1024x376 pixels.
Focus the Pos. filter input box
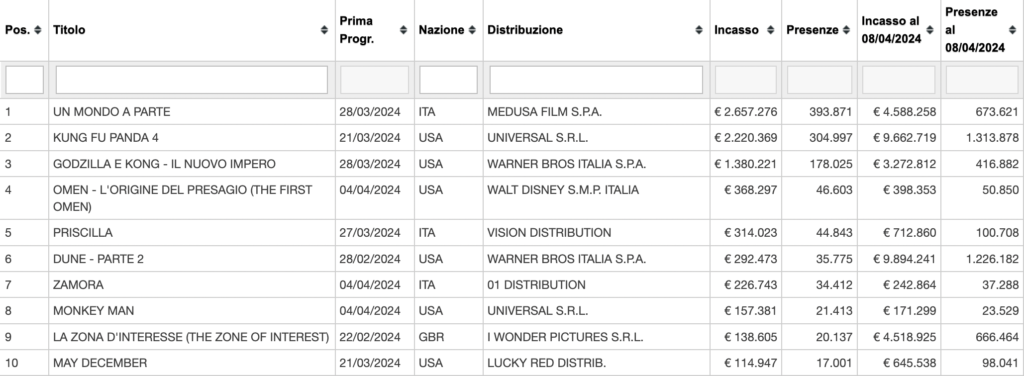25,80
